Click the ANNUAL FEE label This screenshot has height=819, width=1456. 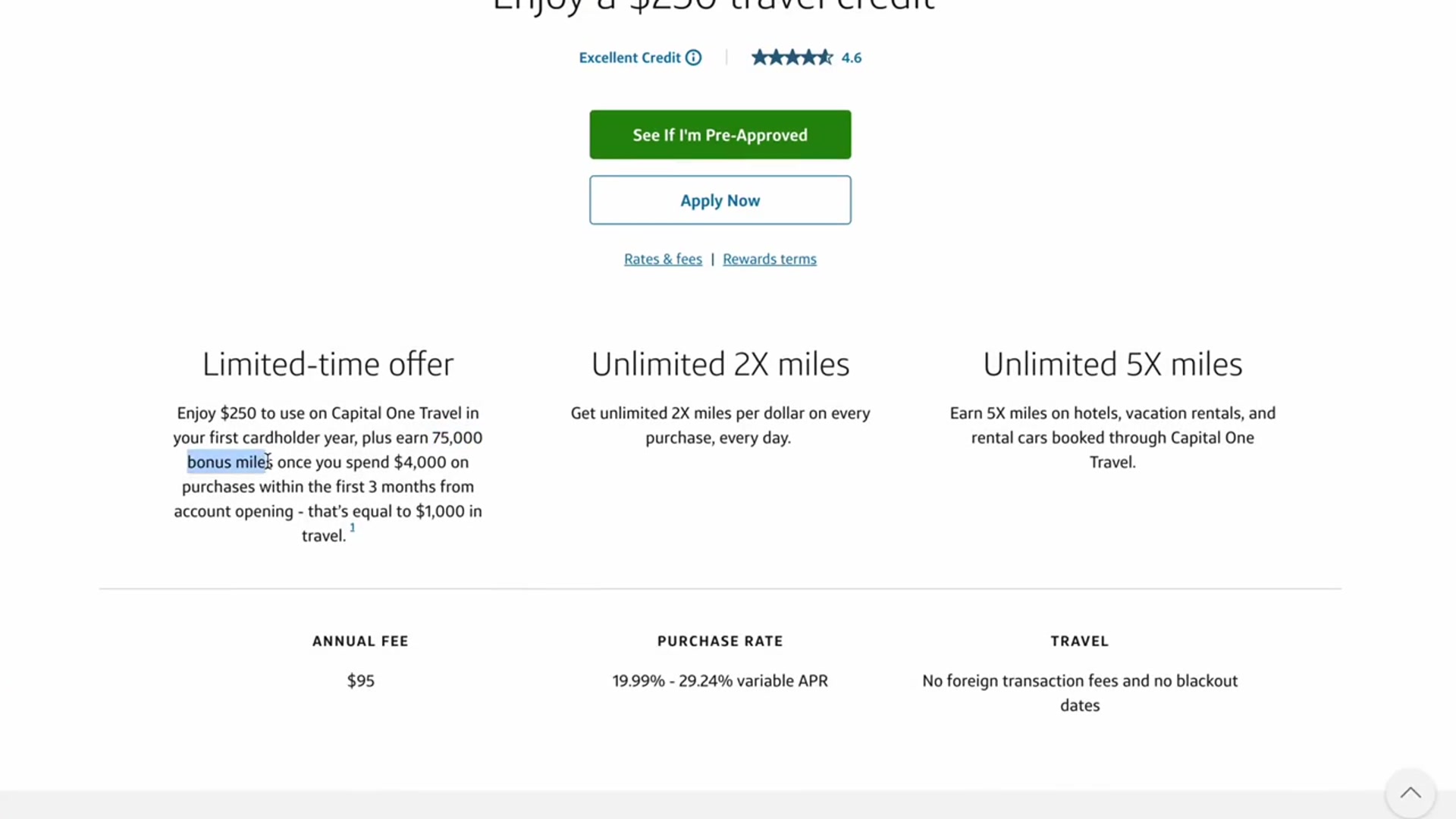(360, 642)
